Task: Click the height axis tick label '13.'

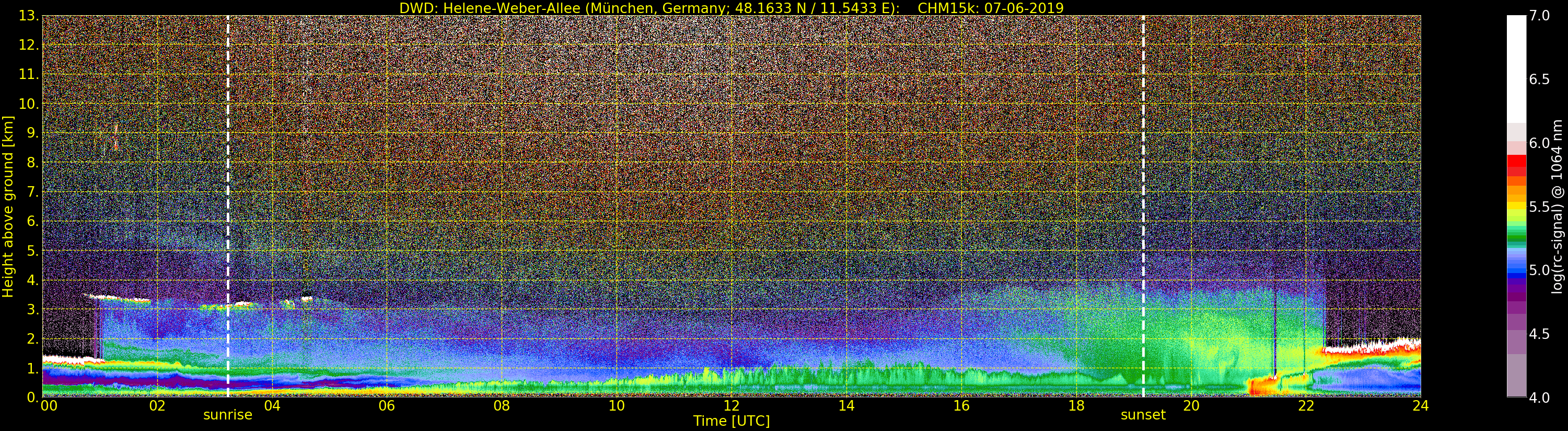Action: coord(29,16)
